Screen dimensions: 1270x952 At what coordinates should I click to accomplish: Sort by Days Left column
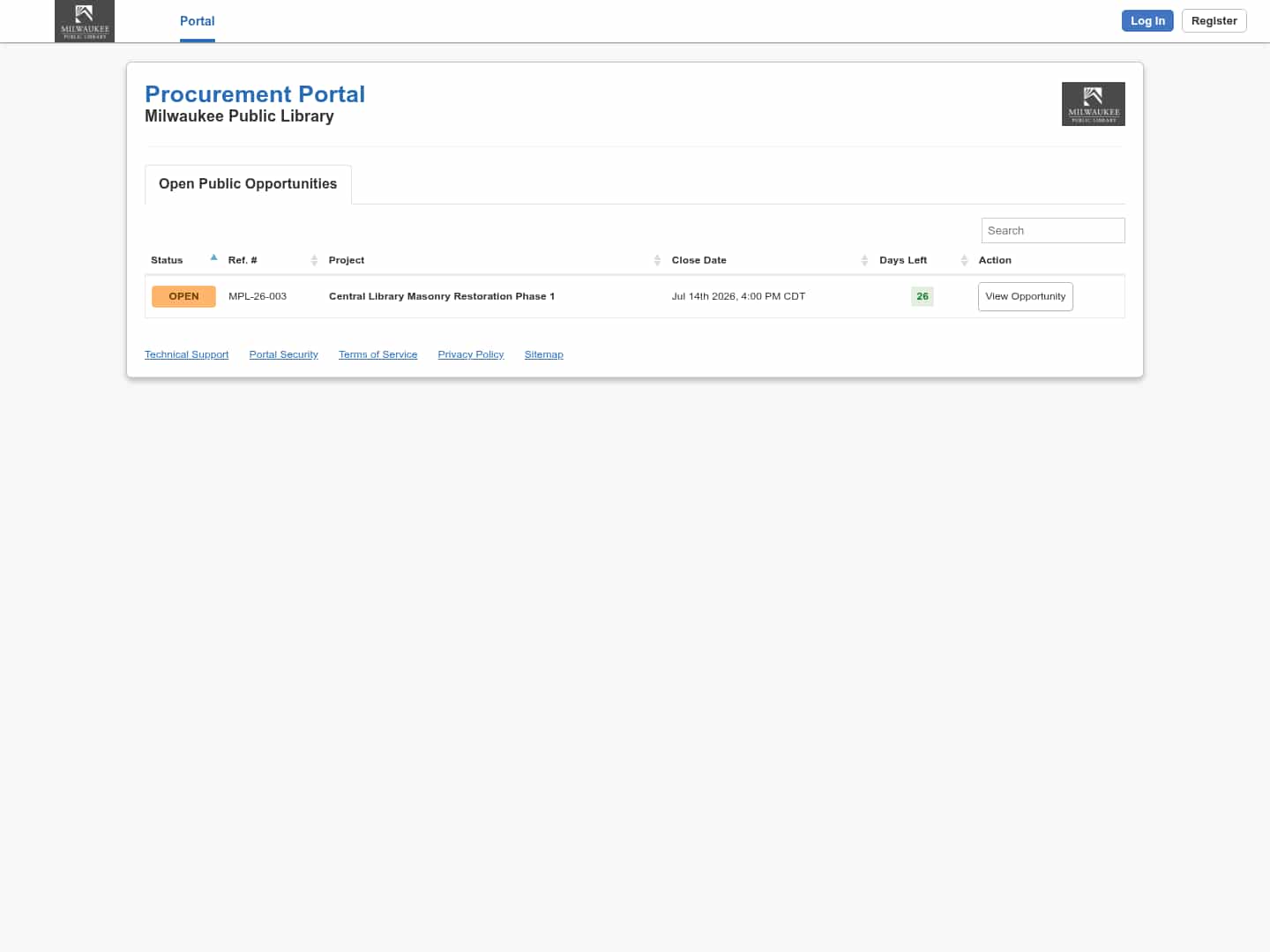(923, 260)
